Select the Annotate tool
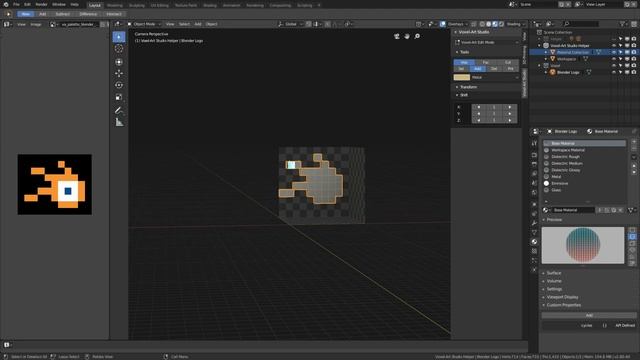The width and height of the screenshot is (640, 360). pos(119,110)
